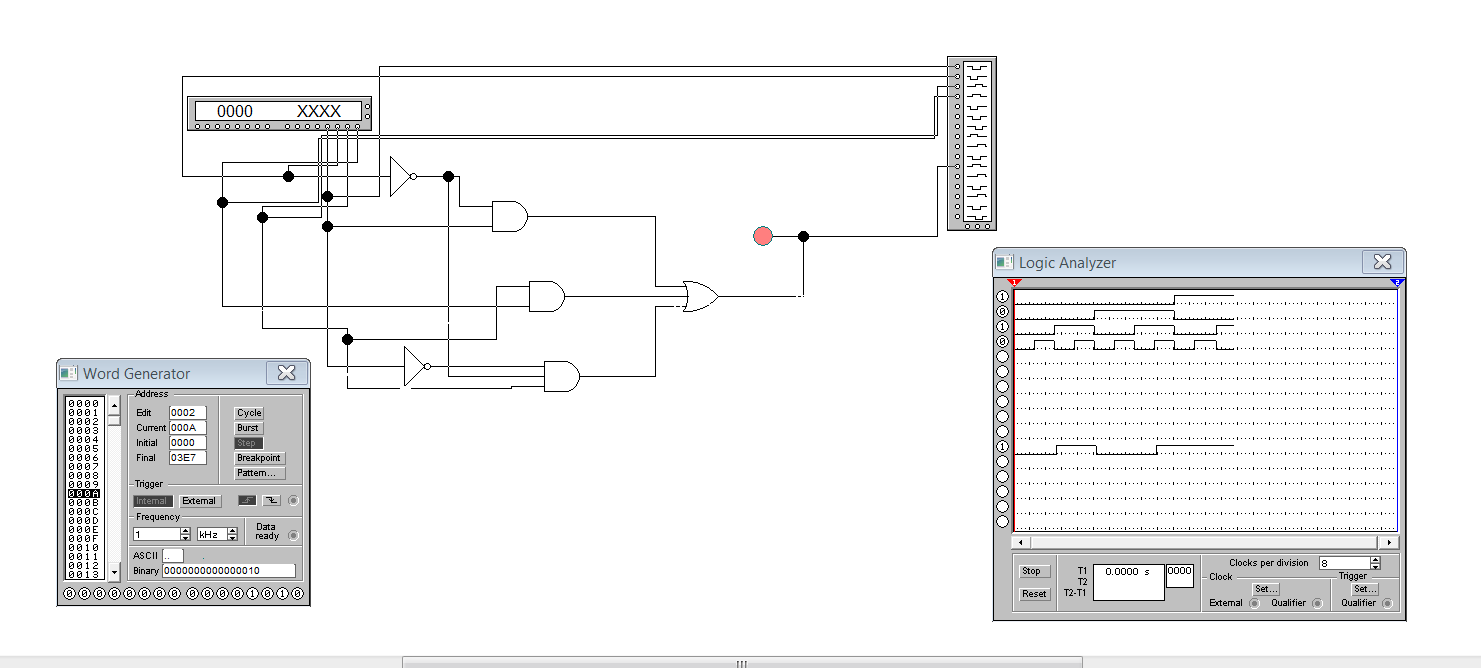Switch trigger to External mode
This screenshot has width=1481, height=668.
pos(199,501)
